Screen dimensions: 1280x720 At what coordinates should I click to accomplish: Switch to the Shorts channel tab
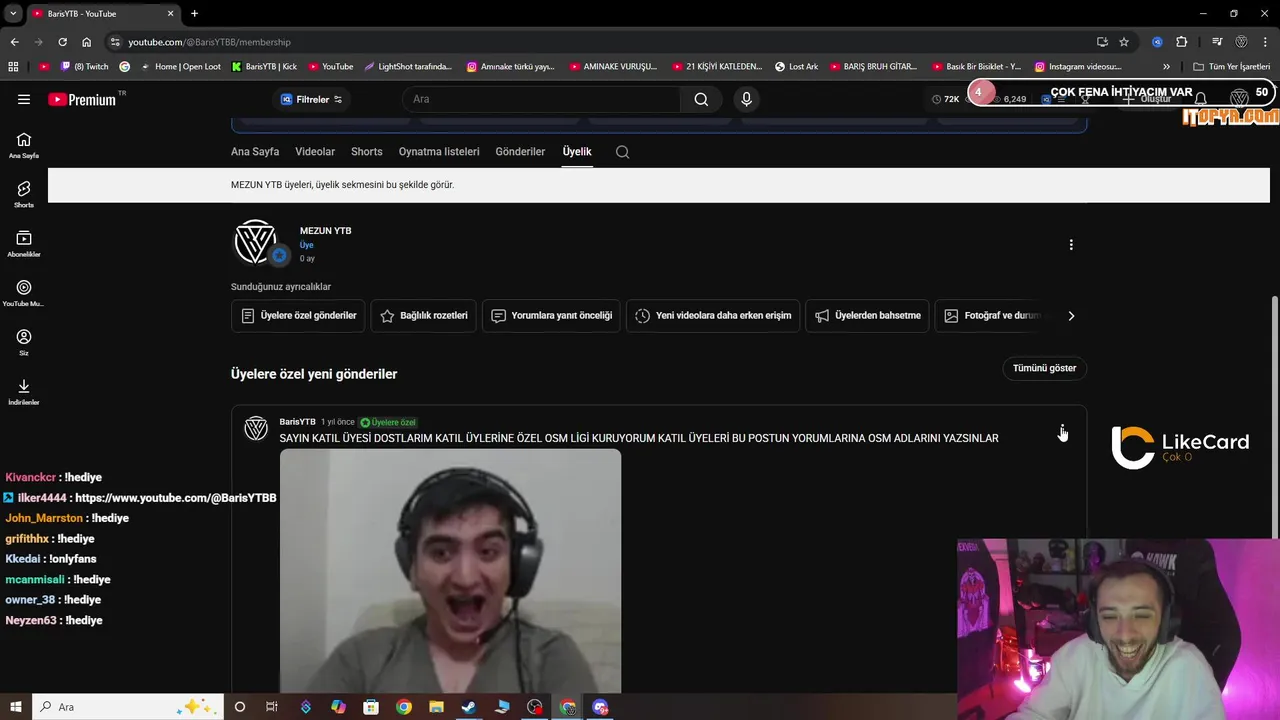pyautogui.click(x=367, y=152)
